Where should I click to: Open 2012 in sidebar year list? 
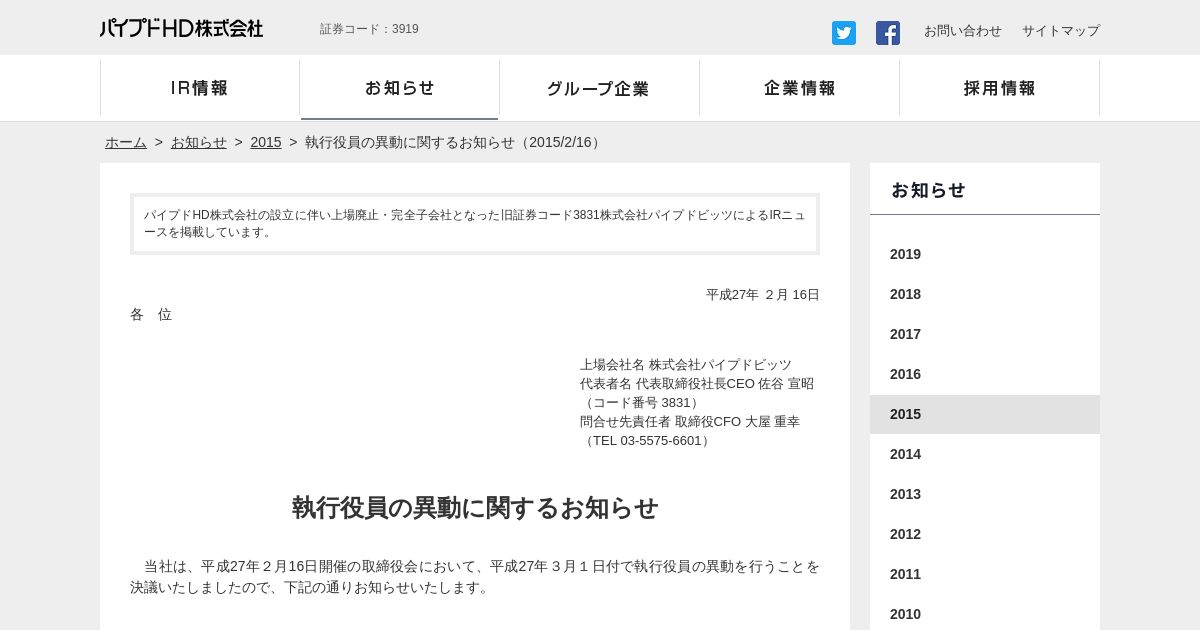tap(985, 534)
